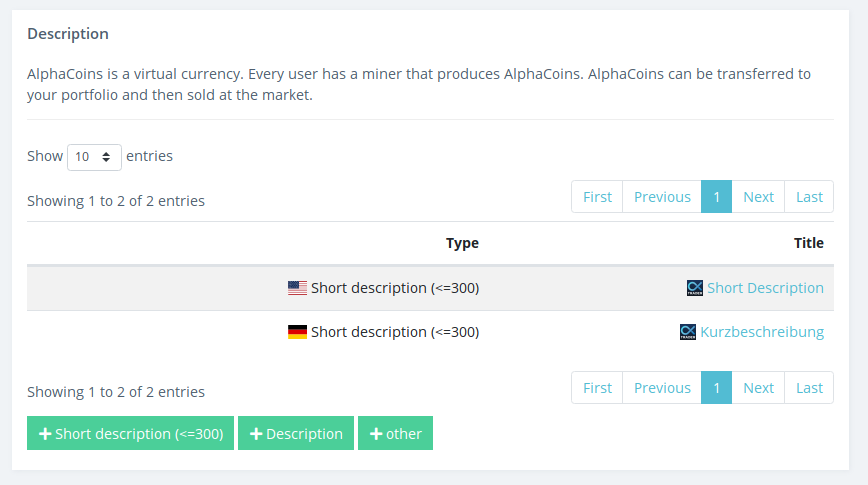Go to First page in top pagination
Viewport: 868px width, 485px height.
tap(597, 197)
